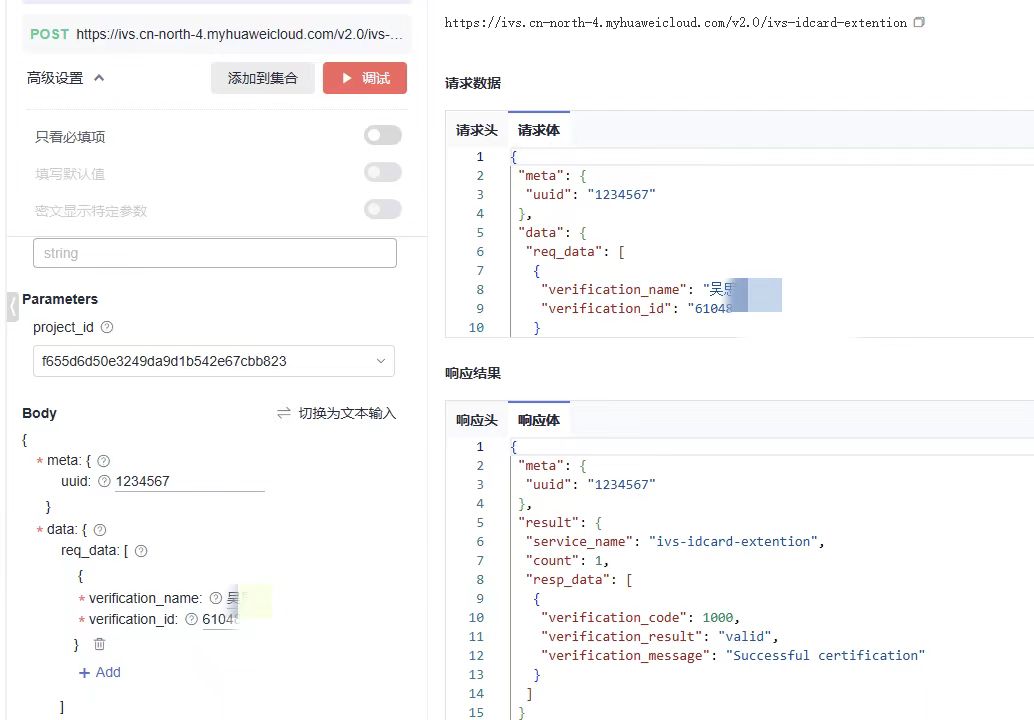Click "verification_result": "valid" line in response
This screenshot has width=1034, height=720.
(x=659, y=636)
